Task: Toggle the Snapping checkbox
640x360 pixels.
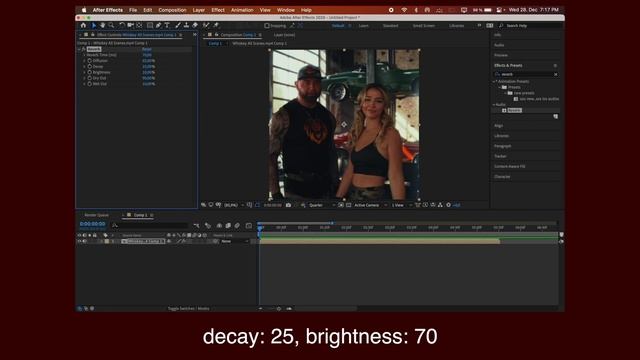Action: point(267,25)
